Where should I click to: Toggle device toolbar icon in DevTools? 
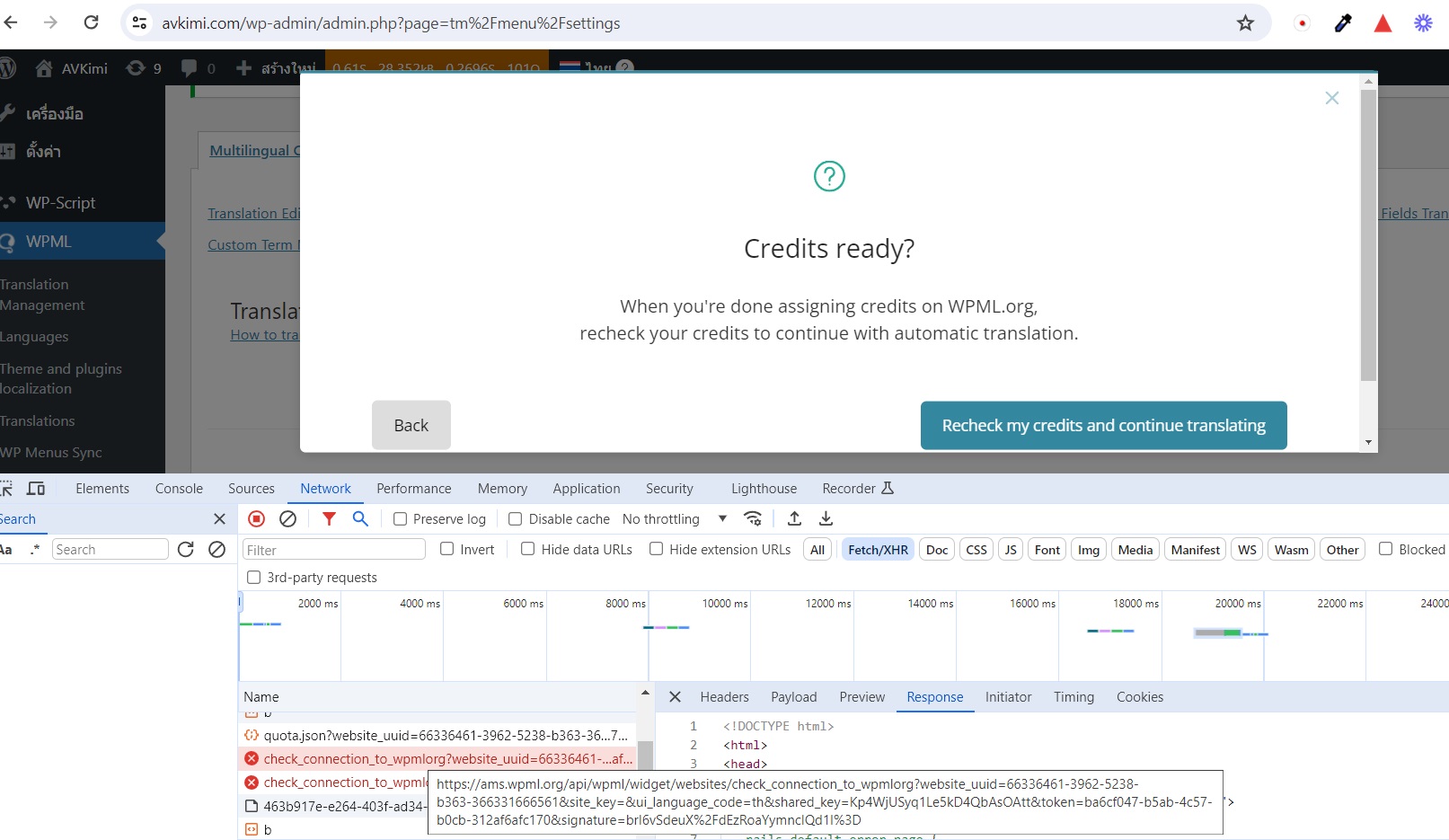(36, 489)
